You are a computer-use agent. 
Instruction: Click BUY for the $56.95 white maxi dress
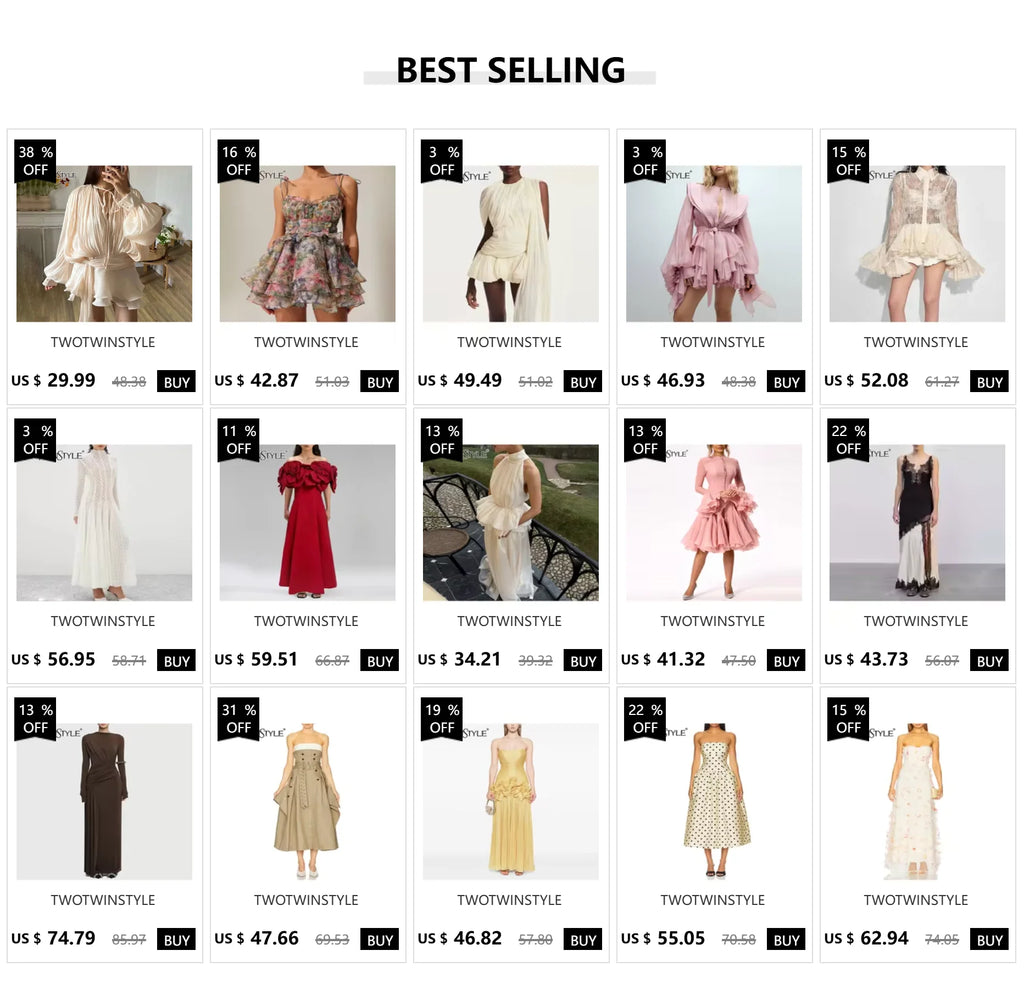tap(176, 661)
